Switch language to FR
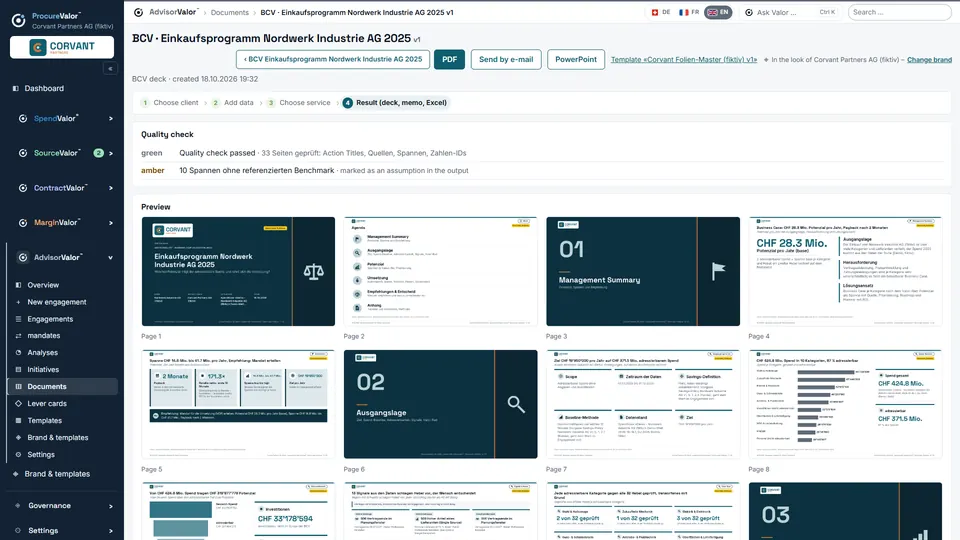960x540 pixels. (x=689, y=12)
